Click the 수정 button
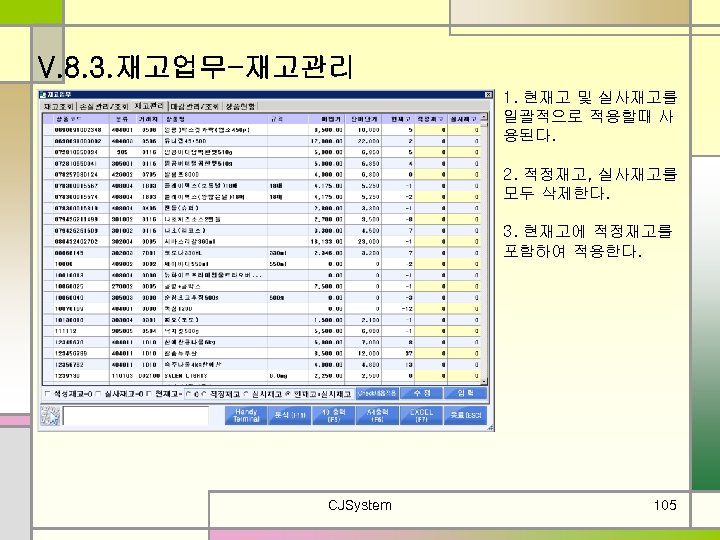 coord(422,393)
